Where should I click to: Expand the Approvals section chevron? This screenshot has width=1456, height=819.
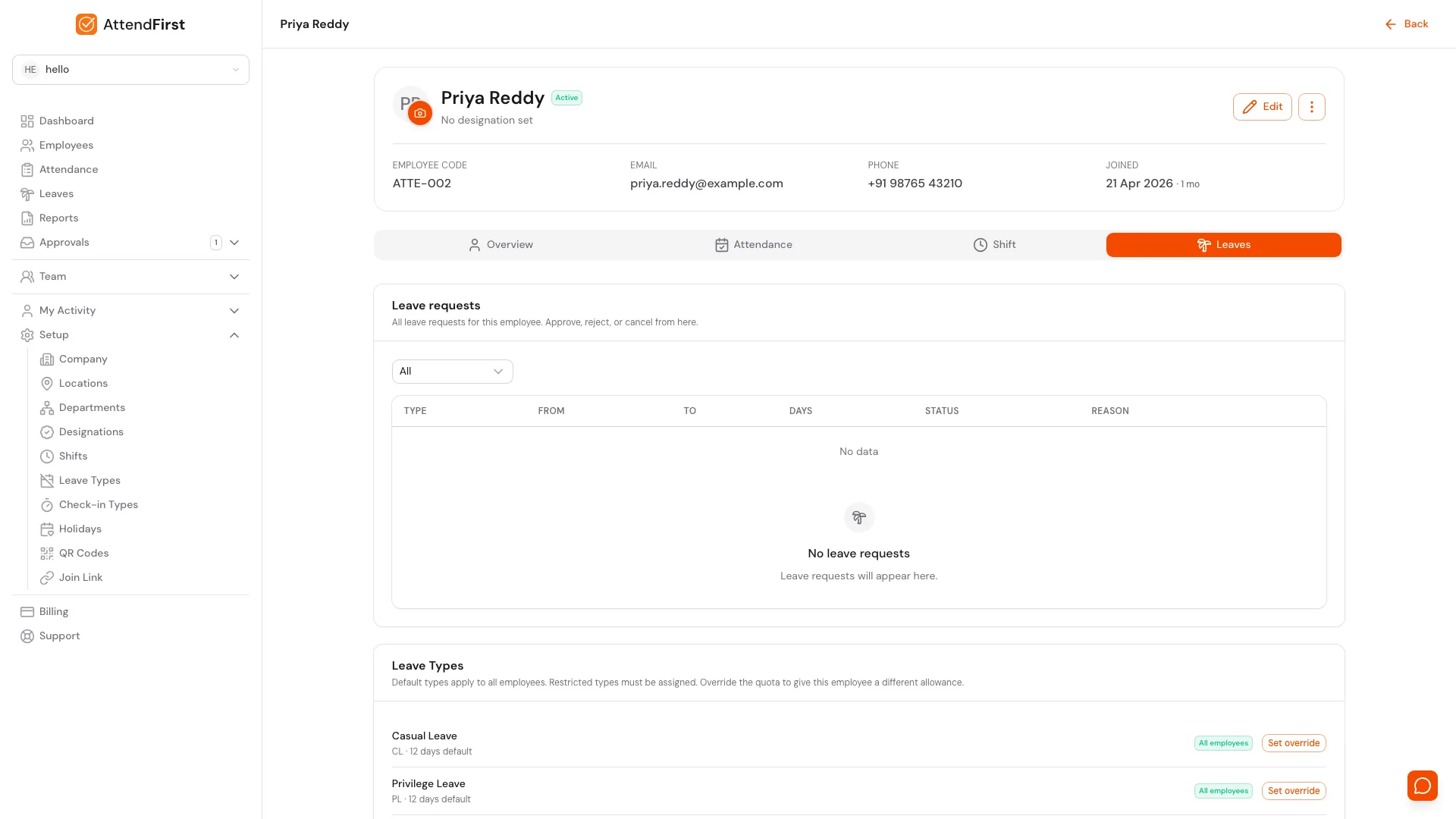pyautogui.click(x=234, y=243)
